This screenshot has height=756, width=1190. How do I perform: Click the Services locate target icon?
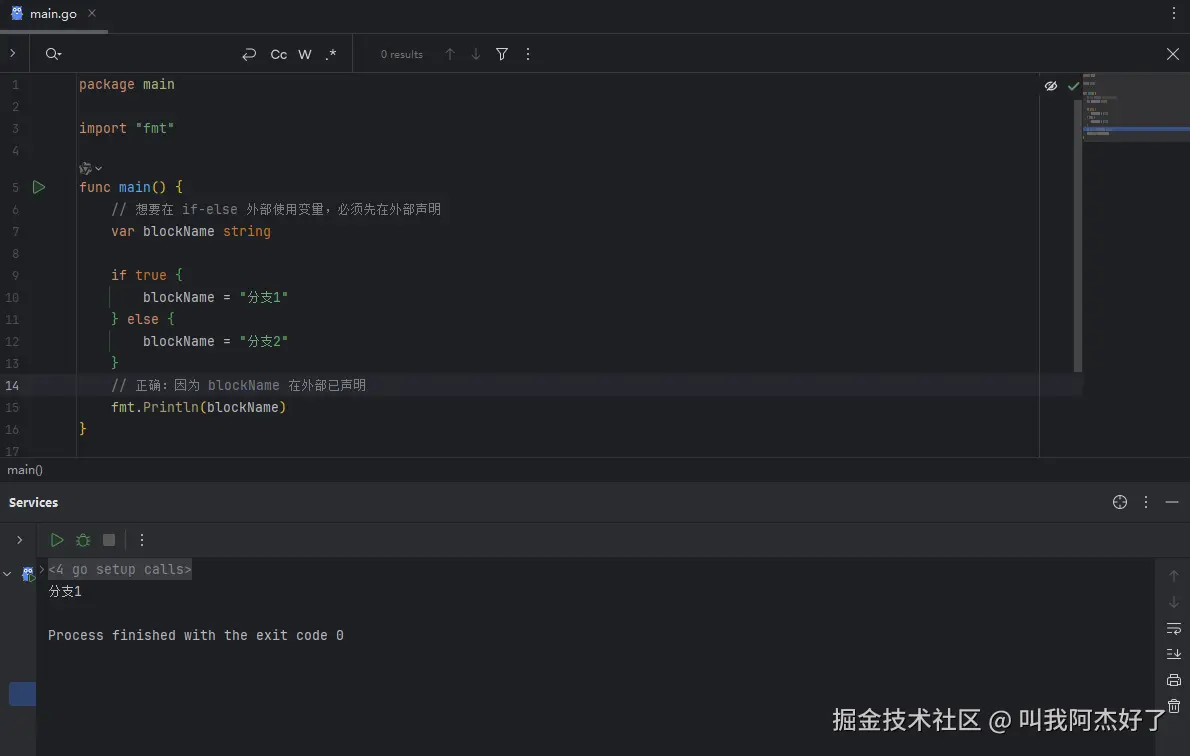[x=1119, y=502]
